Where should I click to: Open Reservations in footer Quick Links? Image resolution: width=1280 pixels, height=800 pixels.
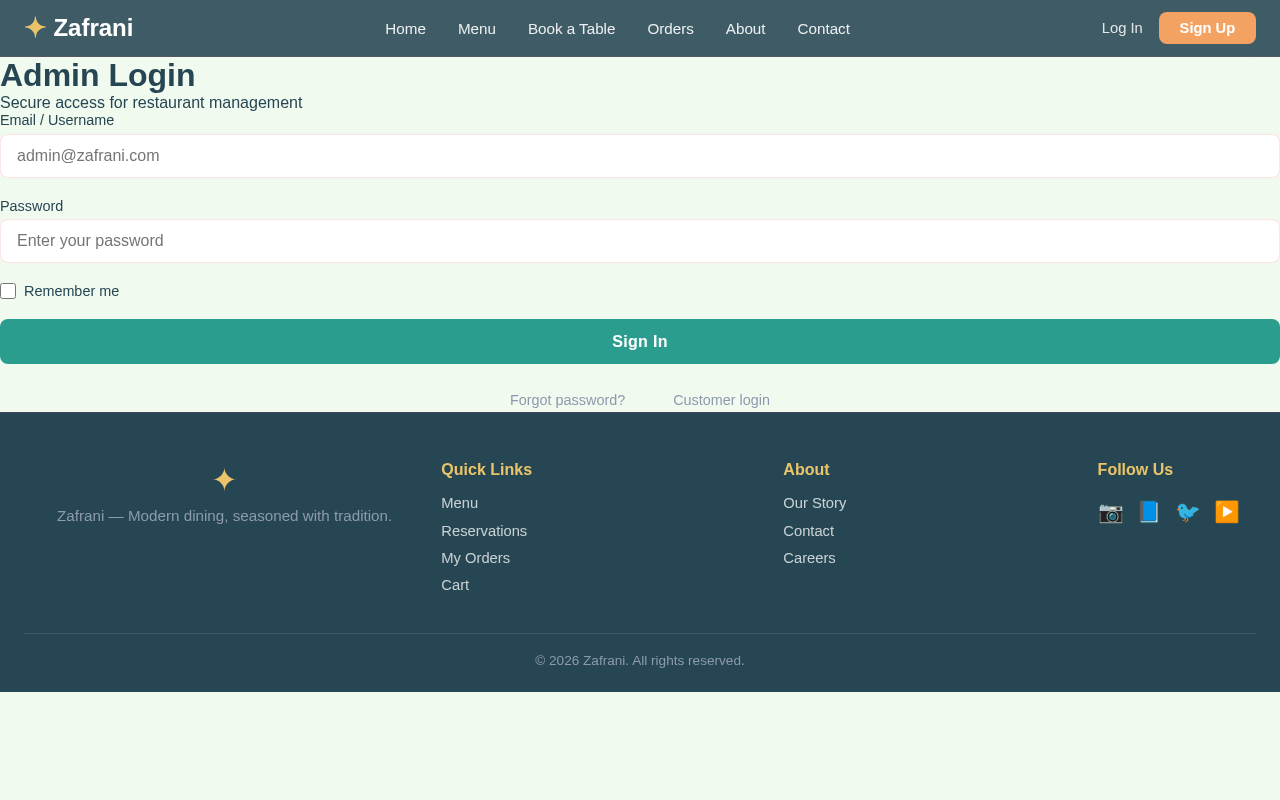pyautogui.click(x=484, y=531)
